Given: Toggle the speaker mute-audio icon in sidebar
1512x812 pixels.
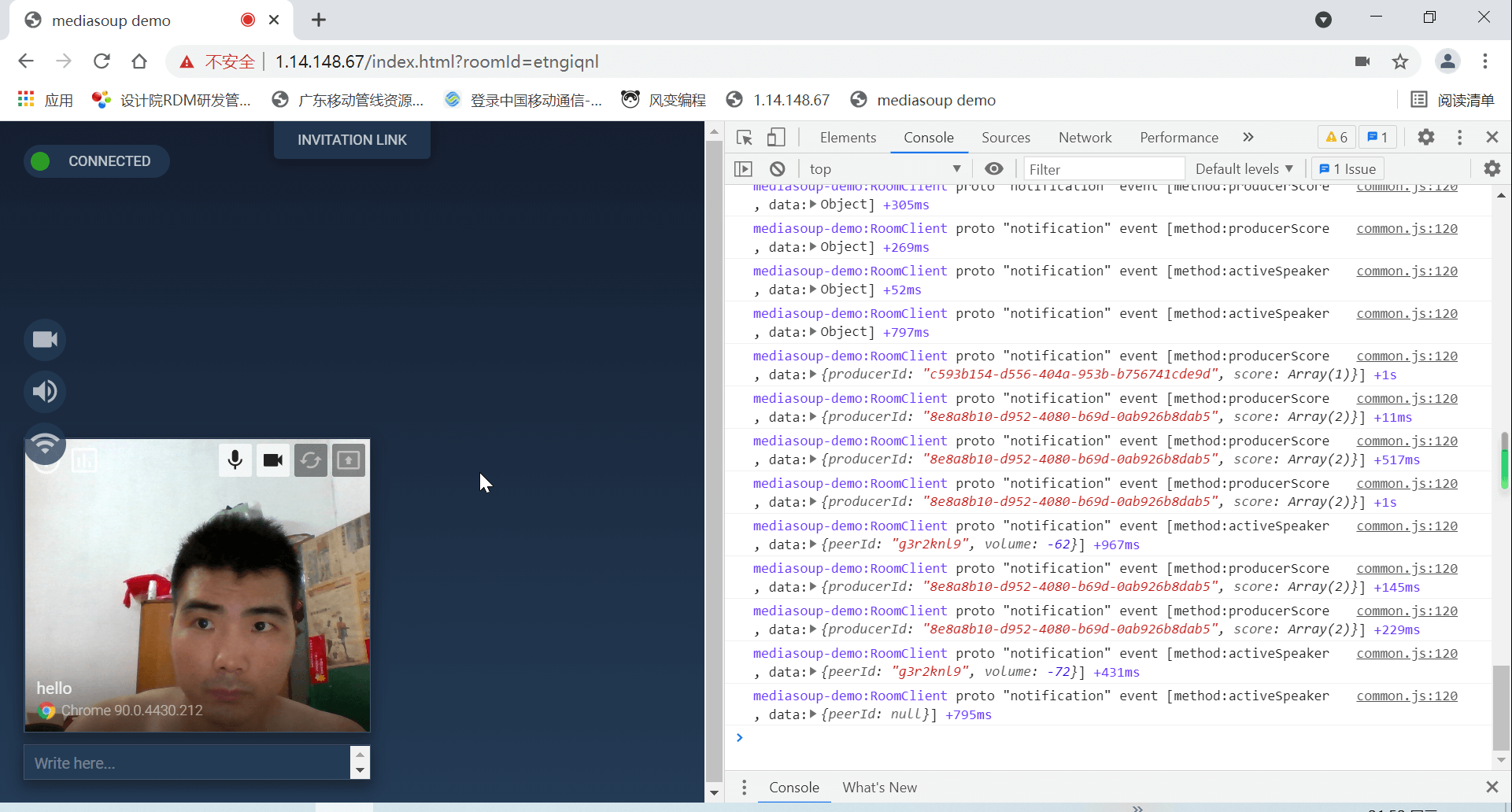Looking at the screenshot, I should pos(45,391).
